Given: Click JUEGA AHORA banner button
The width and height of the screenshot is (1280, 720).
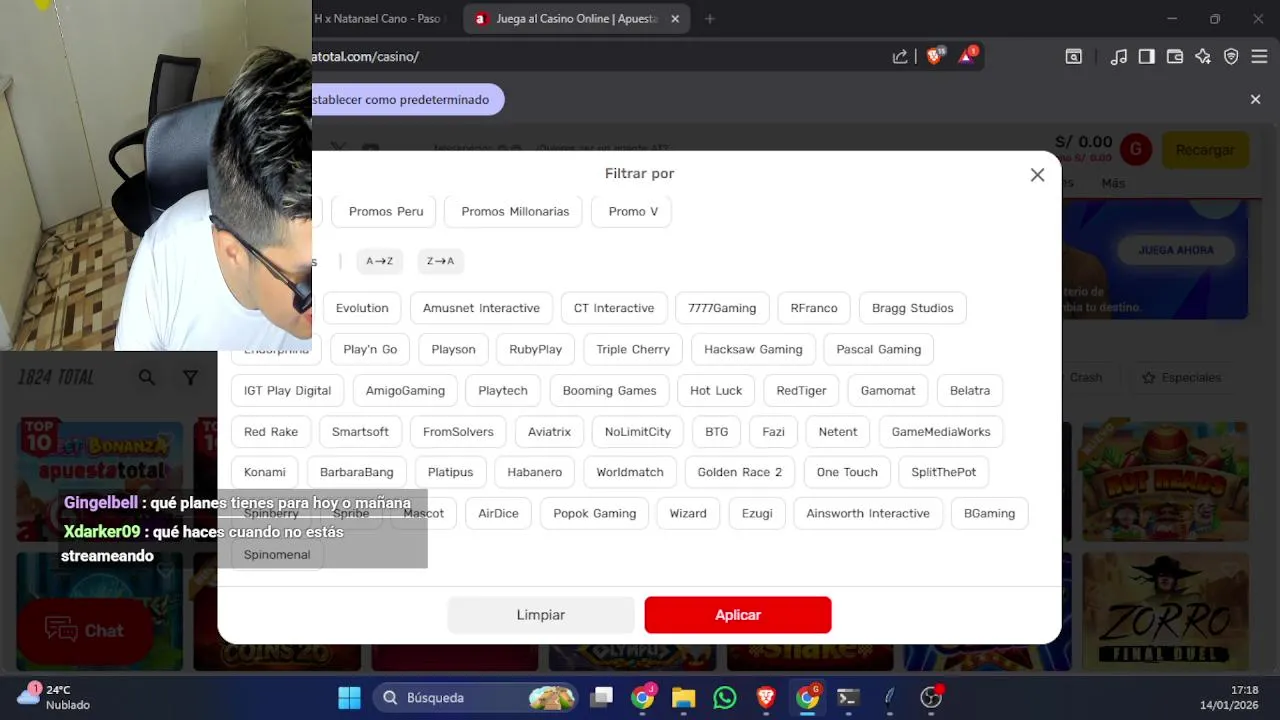Looking at the screenshot, I should (1175, 250).
